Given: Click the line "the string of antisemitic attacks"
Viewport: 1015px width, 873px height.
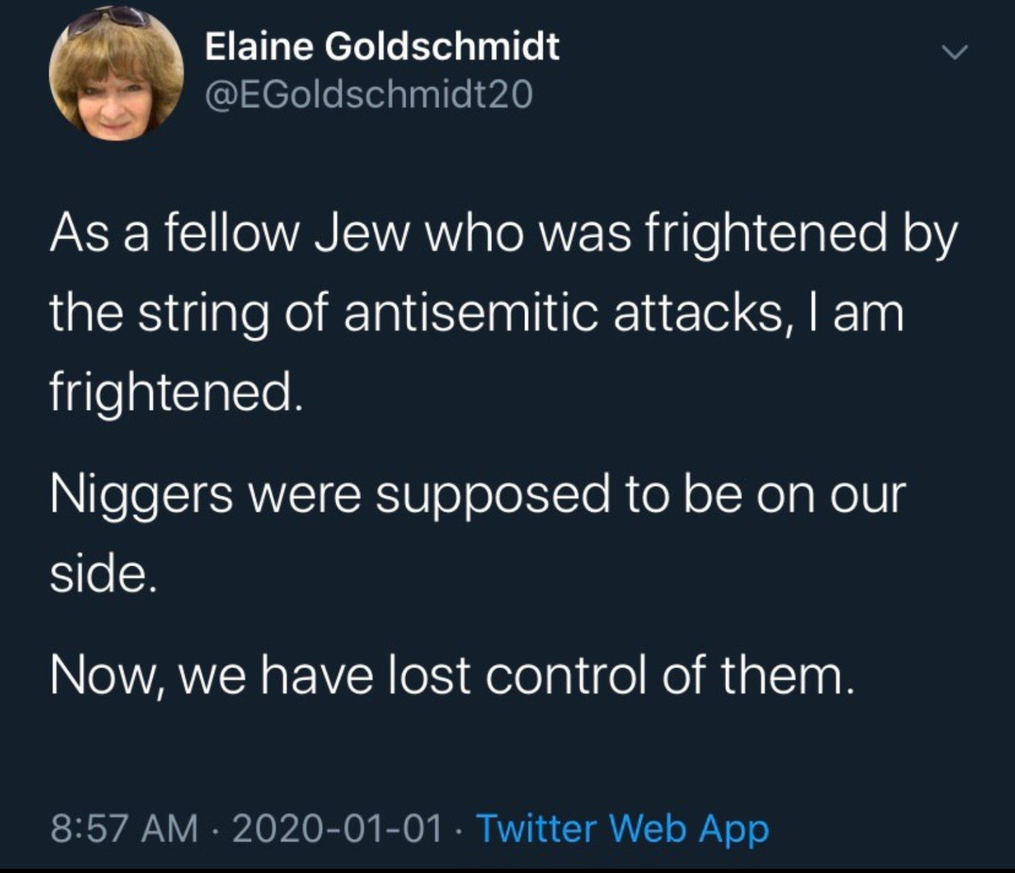Looking at the screenshot, I should (x=477, y=315).
